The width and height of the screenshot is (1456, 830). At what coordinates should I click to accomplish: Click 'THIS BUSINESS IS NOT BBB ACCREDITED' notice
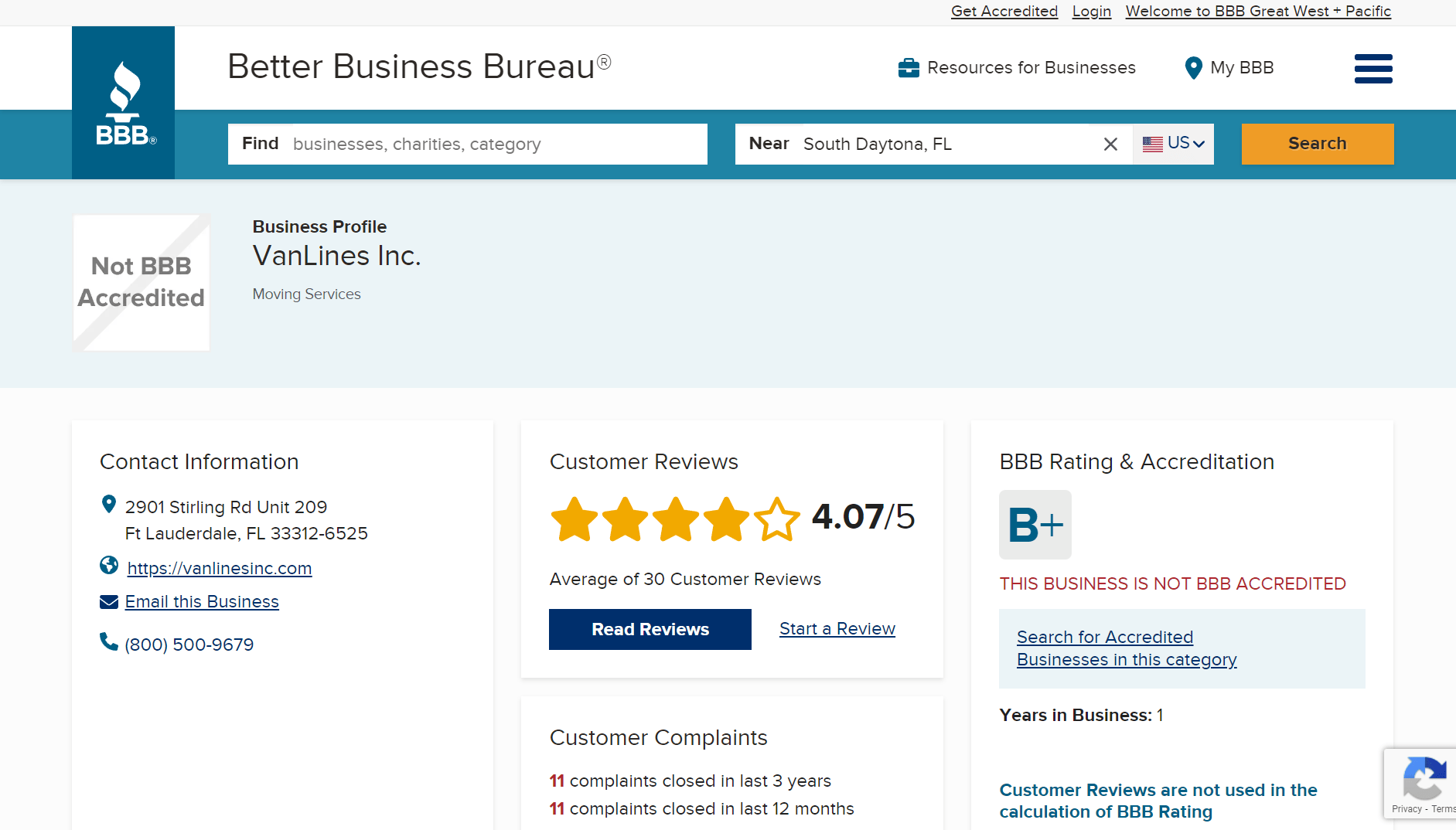pos(1173,584)
